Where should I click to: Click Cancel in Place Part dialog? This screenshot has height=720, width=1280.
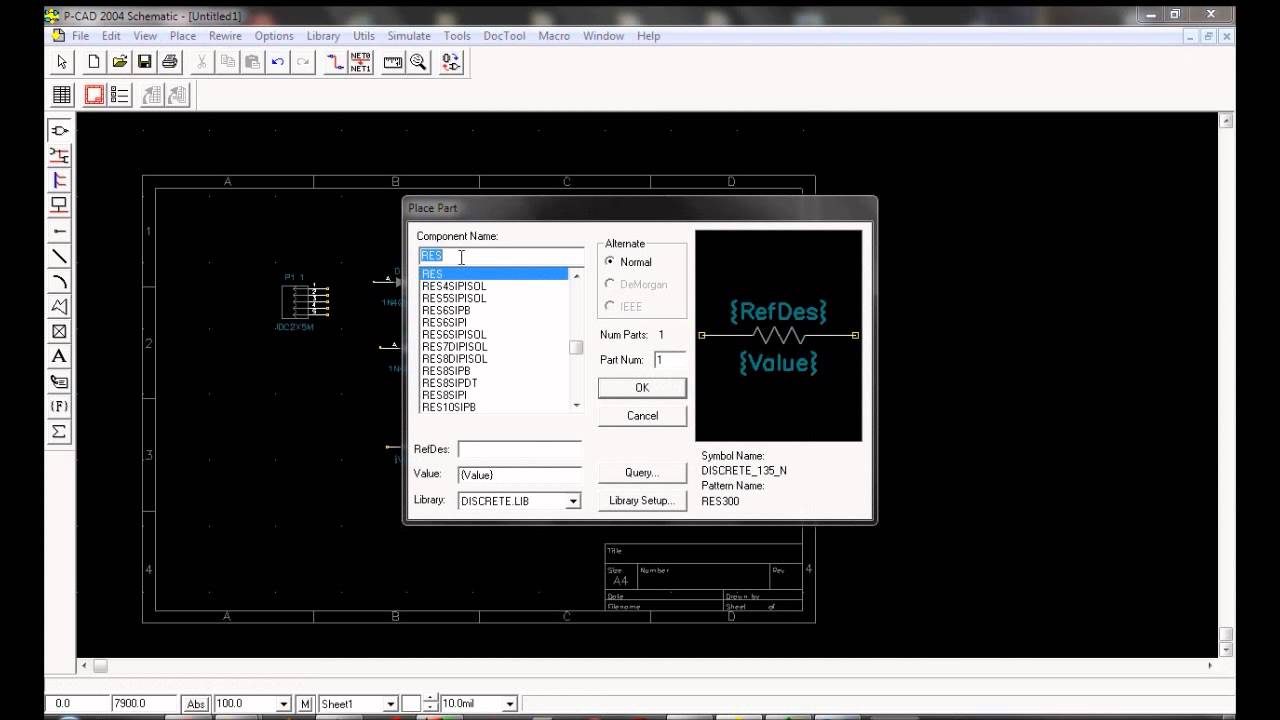pos(642,415)
